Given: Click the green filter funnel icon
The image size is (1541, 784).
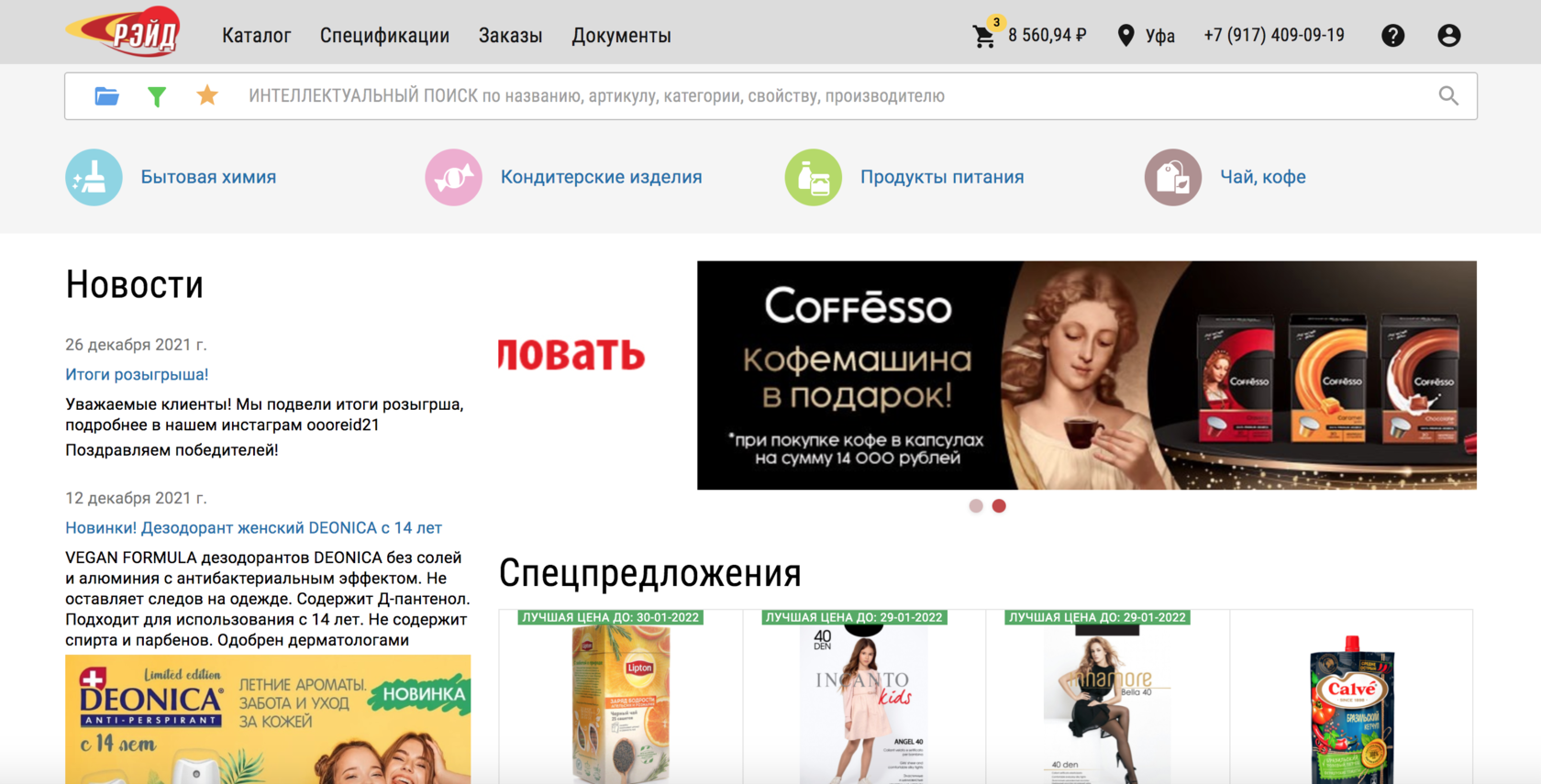Looking at the screenshot, I should [157, 96].
